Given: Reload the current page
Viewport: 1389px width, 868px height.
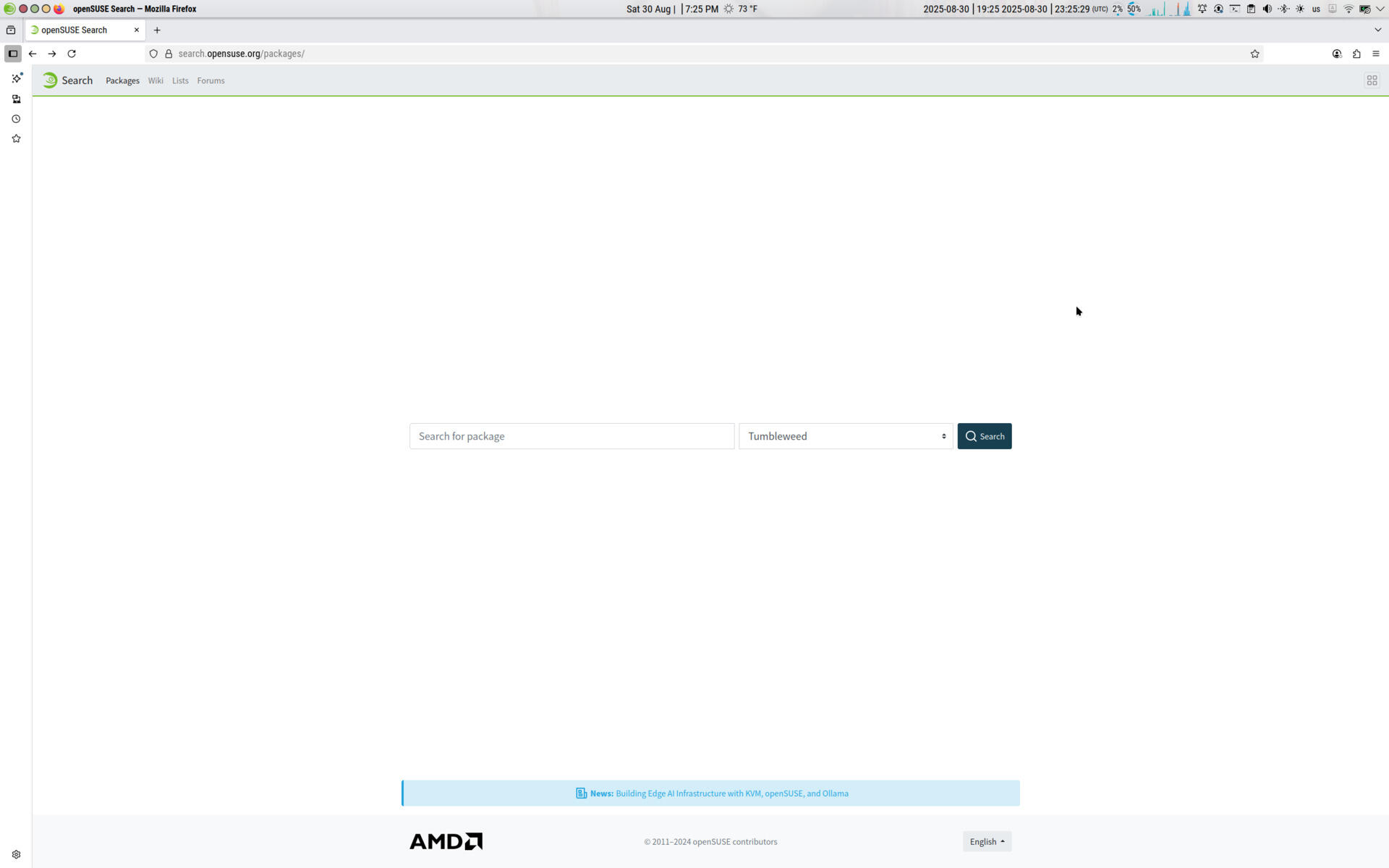Looking at the screenshot, I should pyautogui.click(x=72, y=54).
